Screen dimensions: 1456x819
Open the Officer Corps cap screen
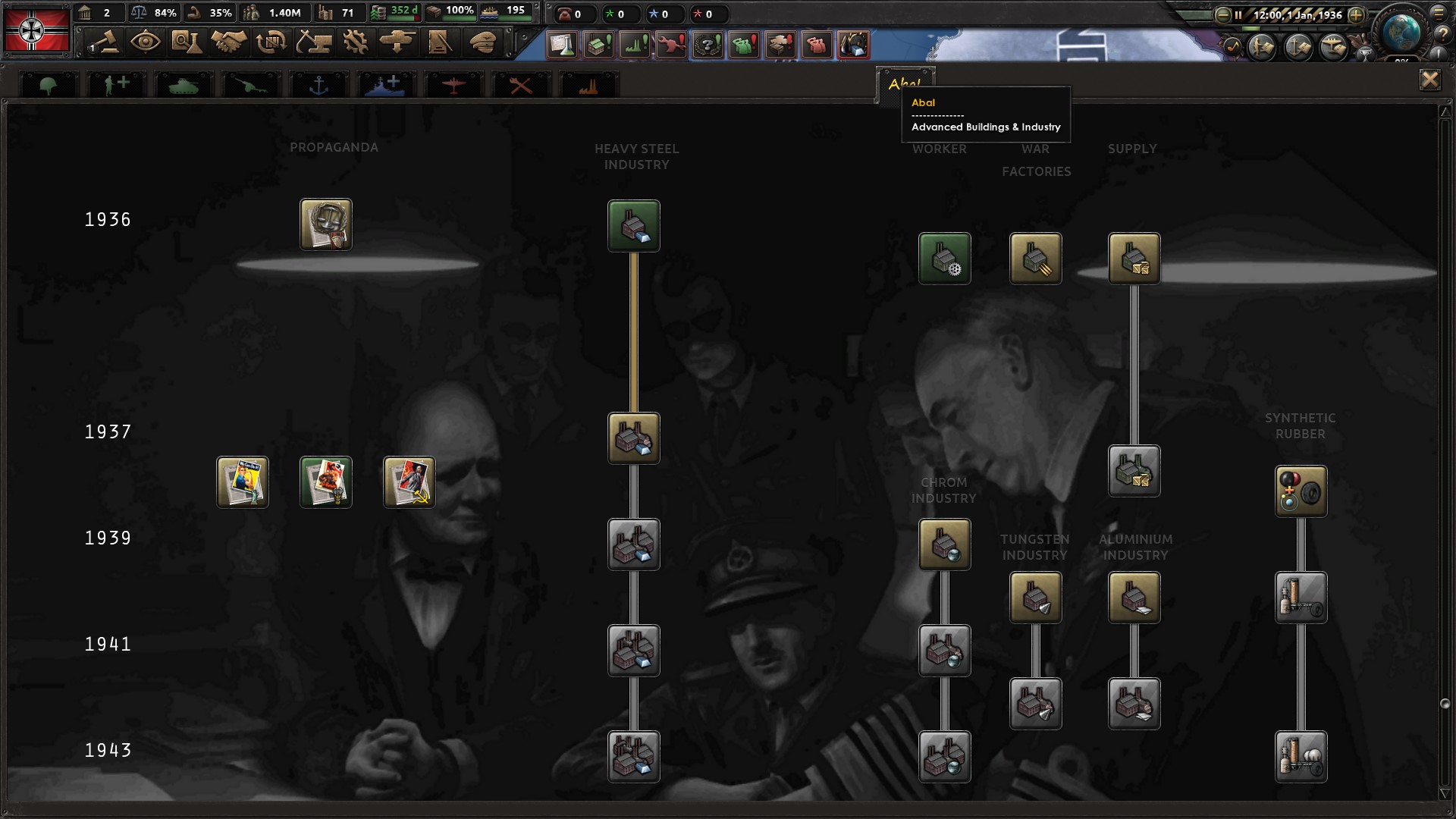point(482,42)
